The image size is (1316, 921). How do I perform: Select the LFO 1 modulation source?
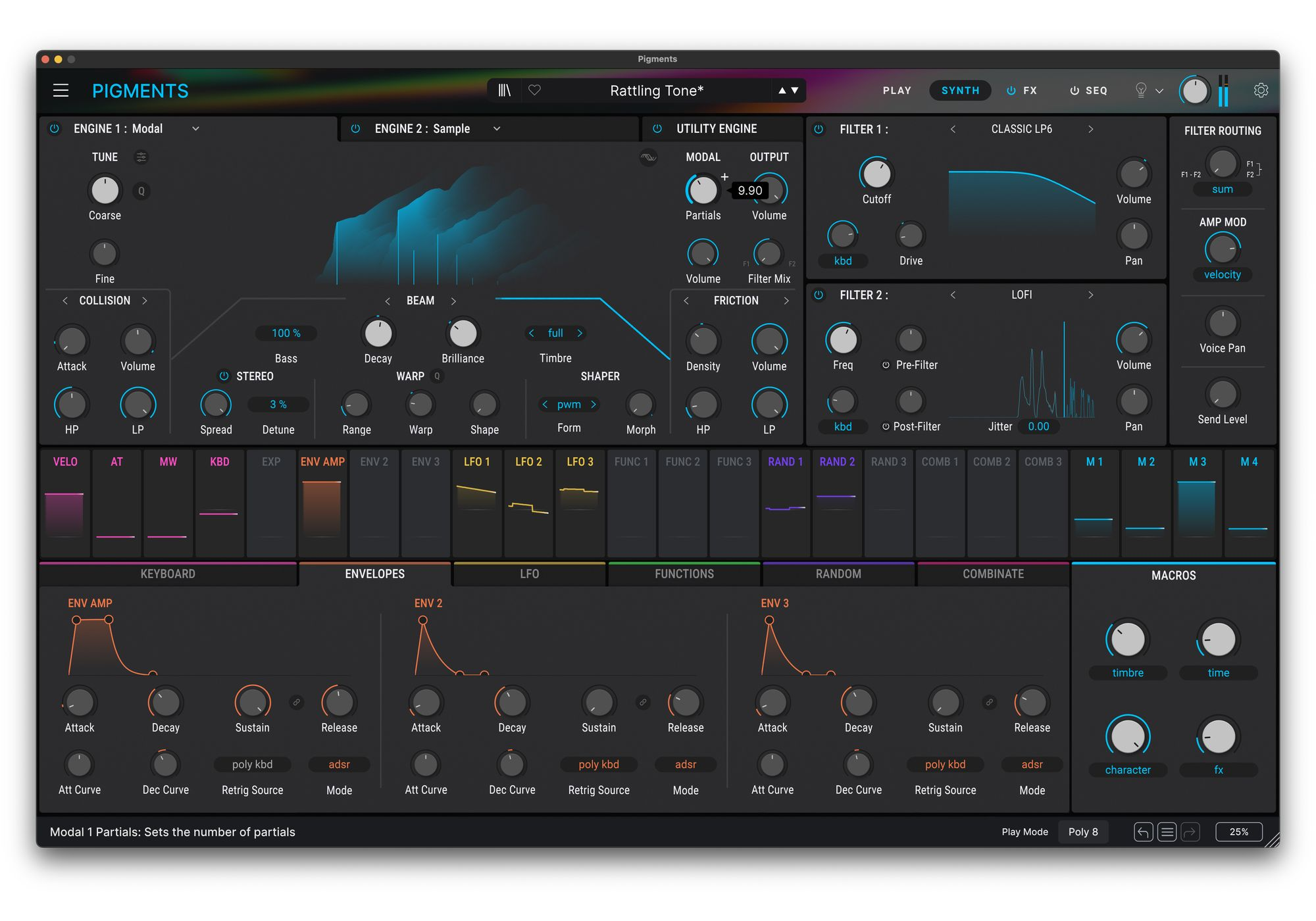477,503
